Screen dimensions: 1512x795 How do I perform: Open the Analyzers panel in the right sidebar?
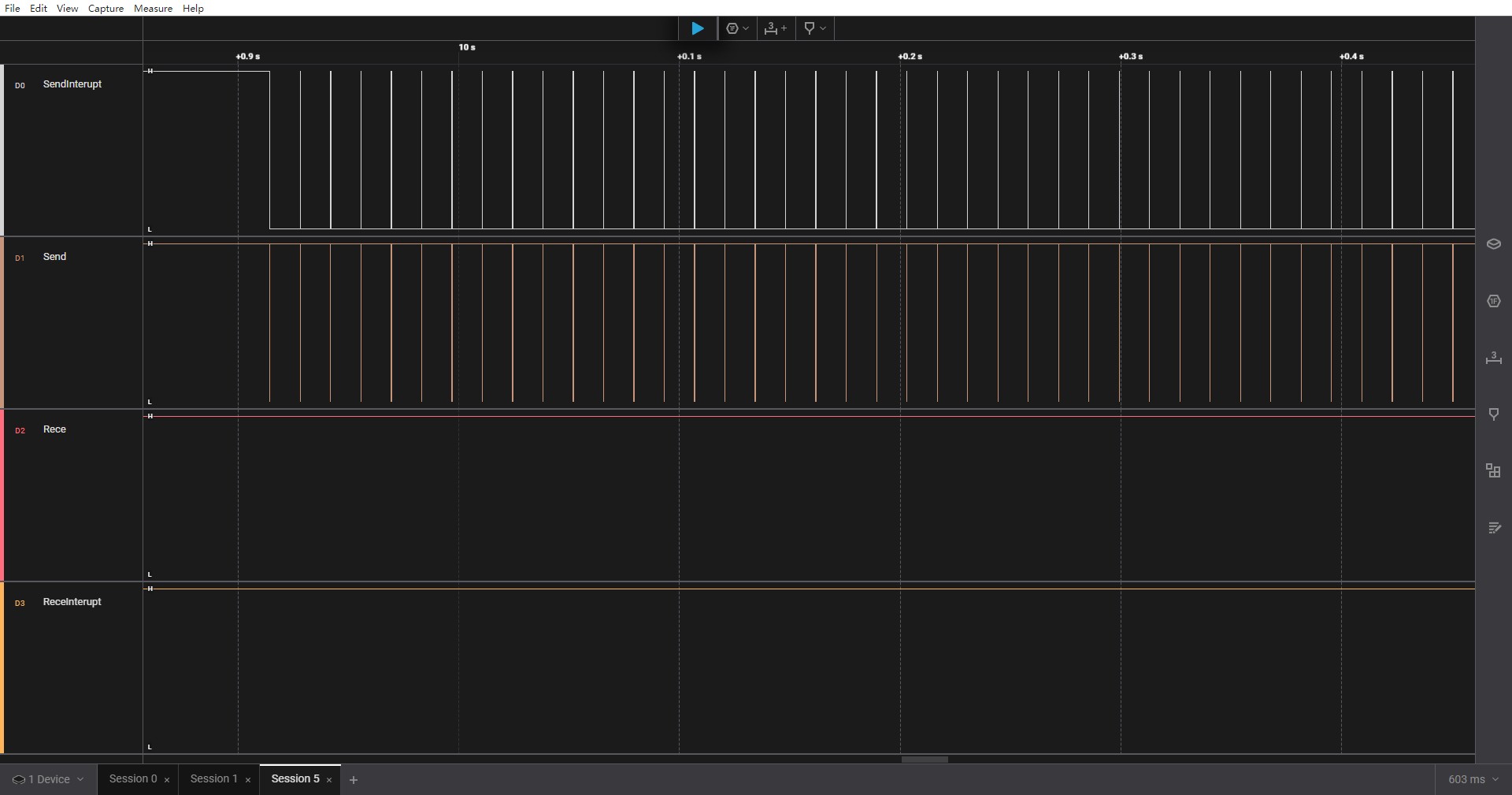point(1493,301)
